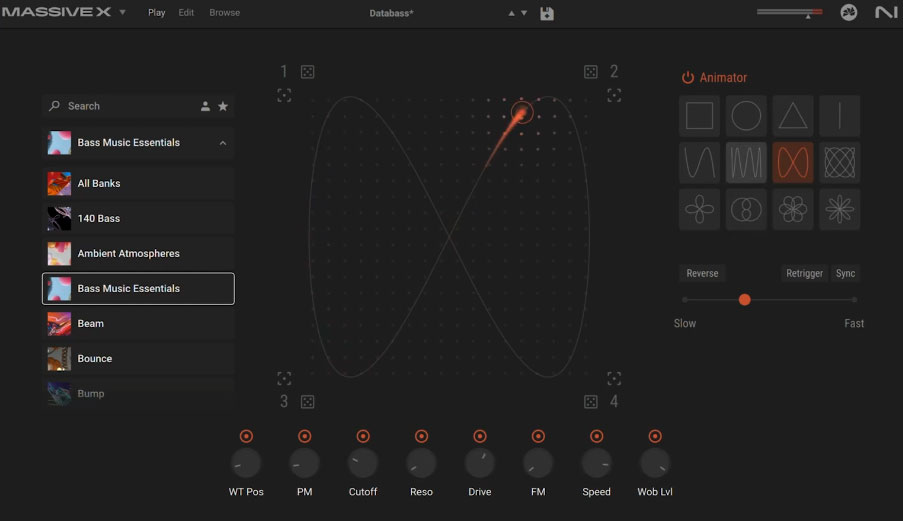Screen dimensions: 903x521
Task: Click the WT Pos knob
Action: pos(246,463)
